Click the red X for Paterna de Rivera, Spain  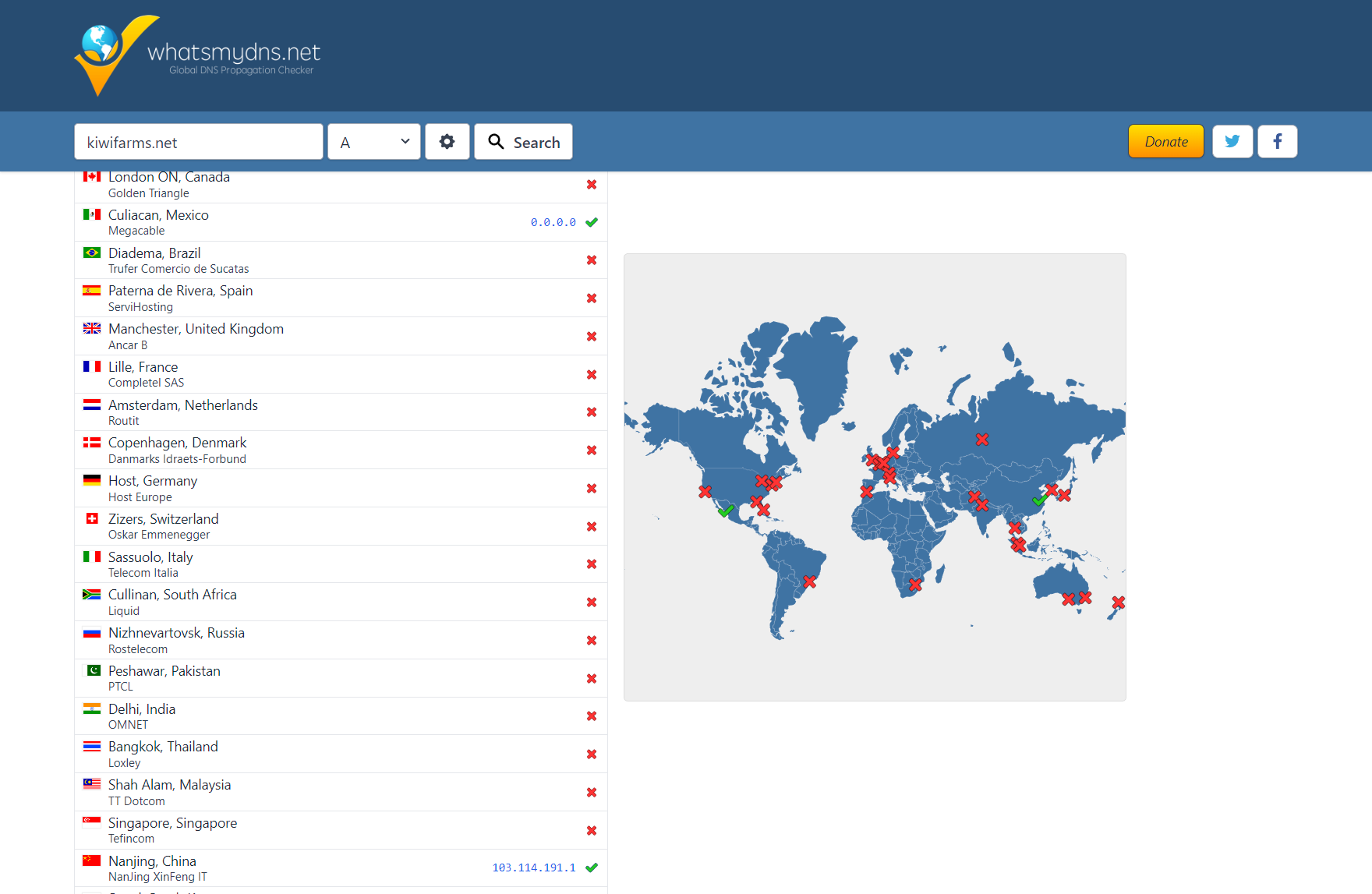(592, 299)
